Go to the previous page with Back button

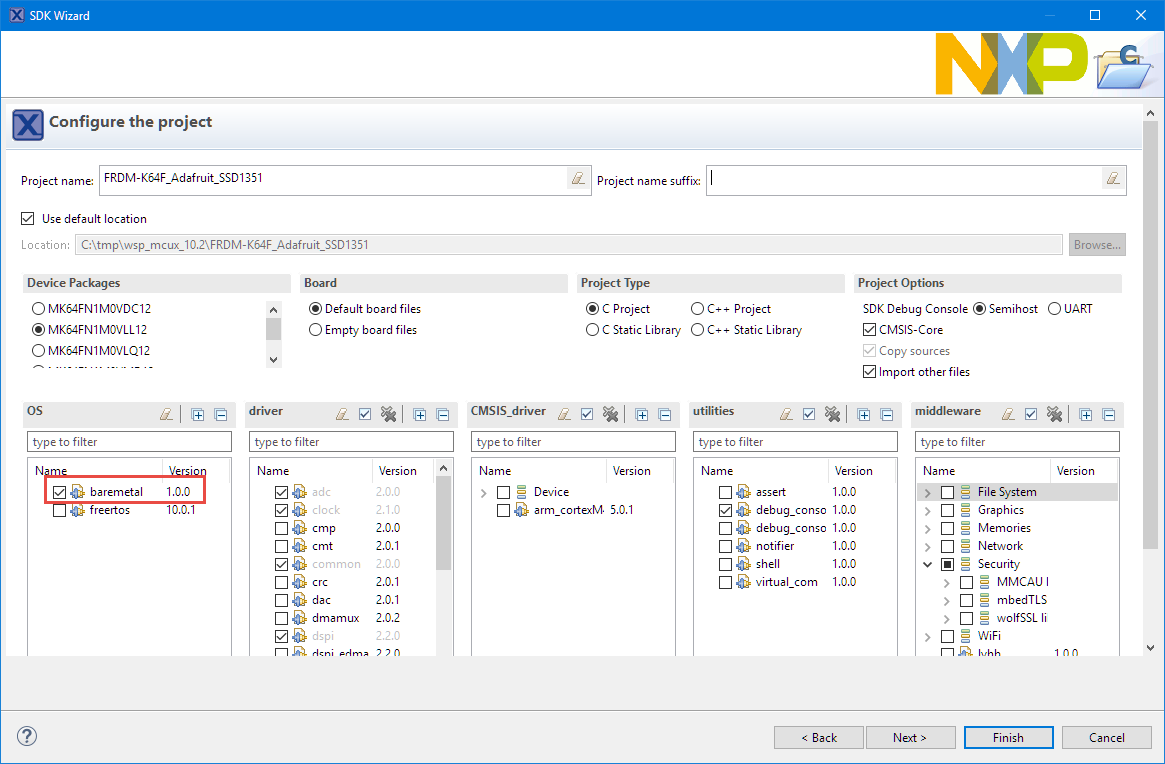pyautogui.click(x=819, y=737)
